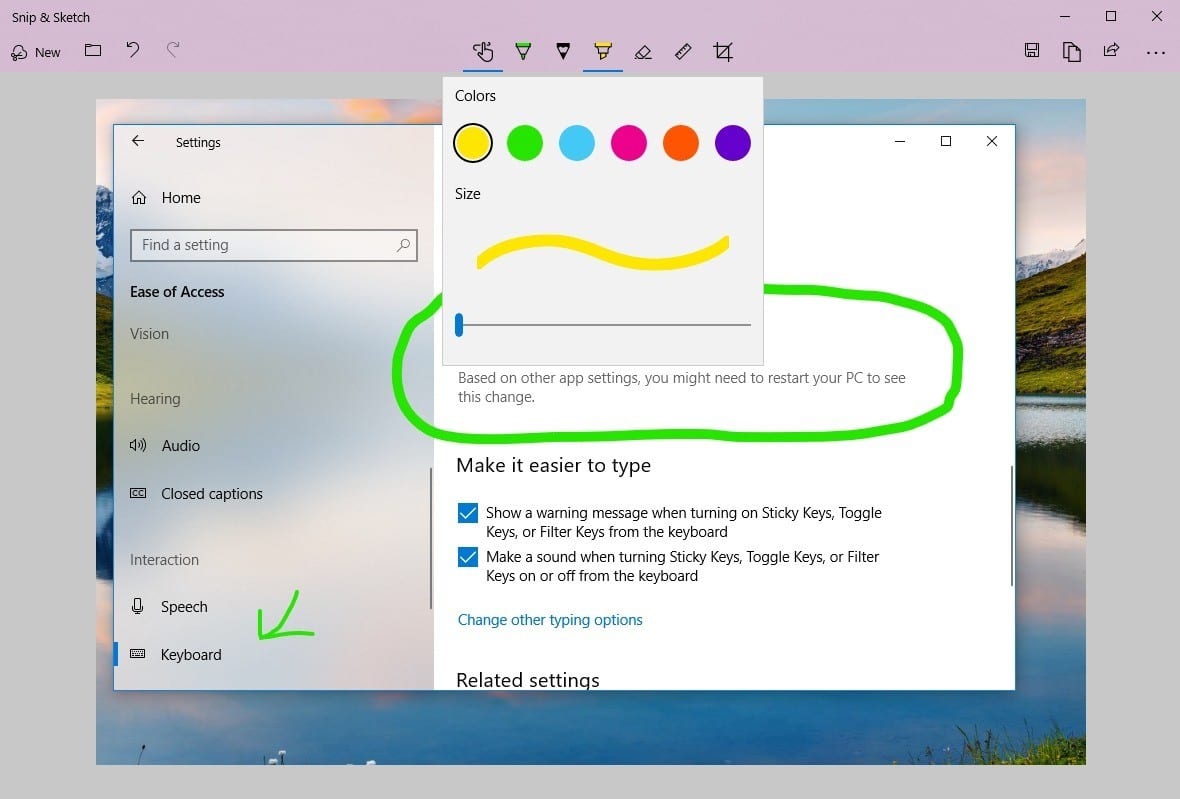Open the See more ellipsis menu
Viewport: 1180px width, 799px height.
click(1155, 52)
